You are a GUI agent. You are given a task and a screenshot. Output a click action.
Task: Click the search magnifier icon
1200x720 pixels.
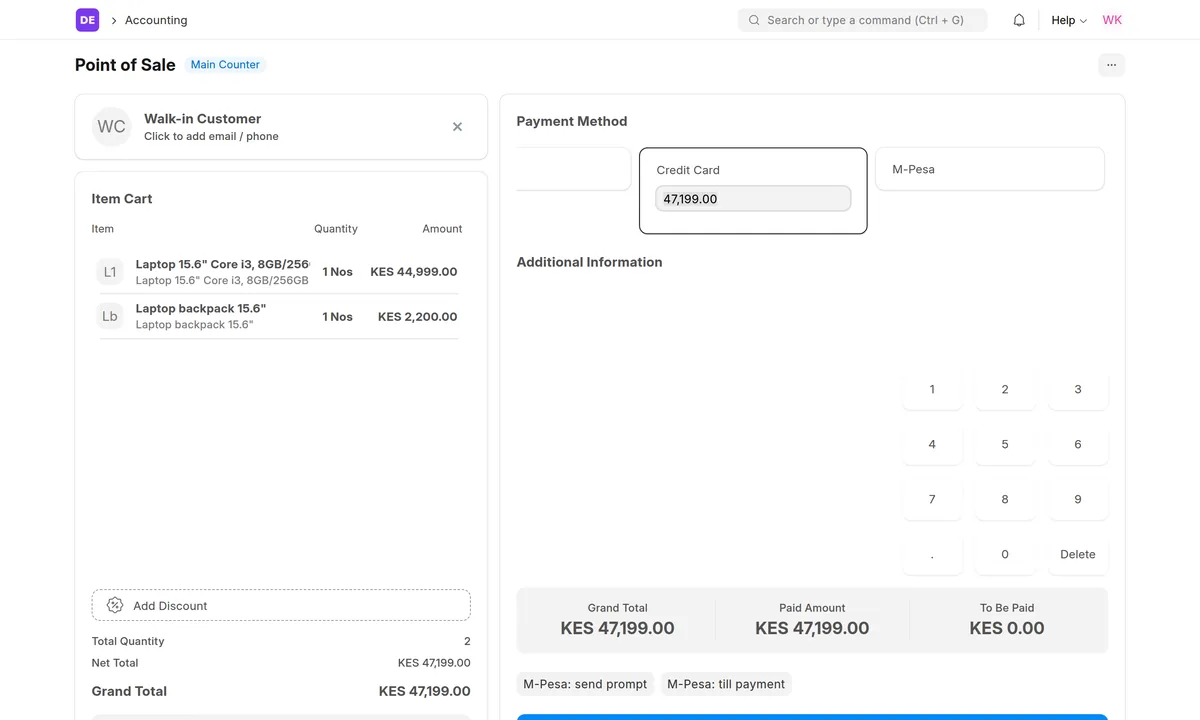tap(754, 20)
